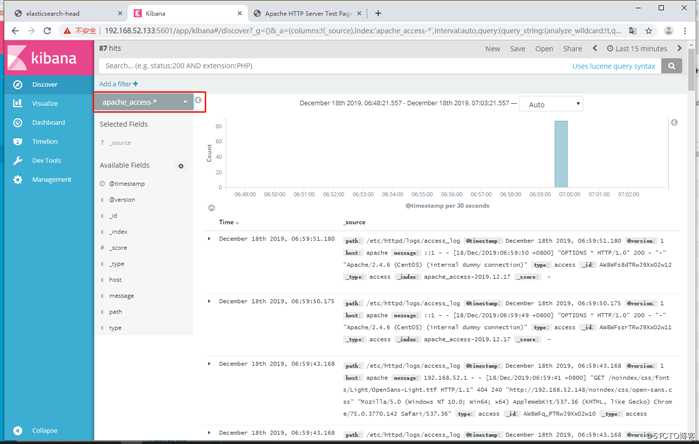Open Timelion from the sidebar
Screen dimensions: 699x444
[45, 141]
